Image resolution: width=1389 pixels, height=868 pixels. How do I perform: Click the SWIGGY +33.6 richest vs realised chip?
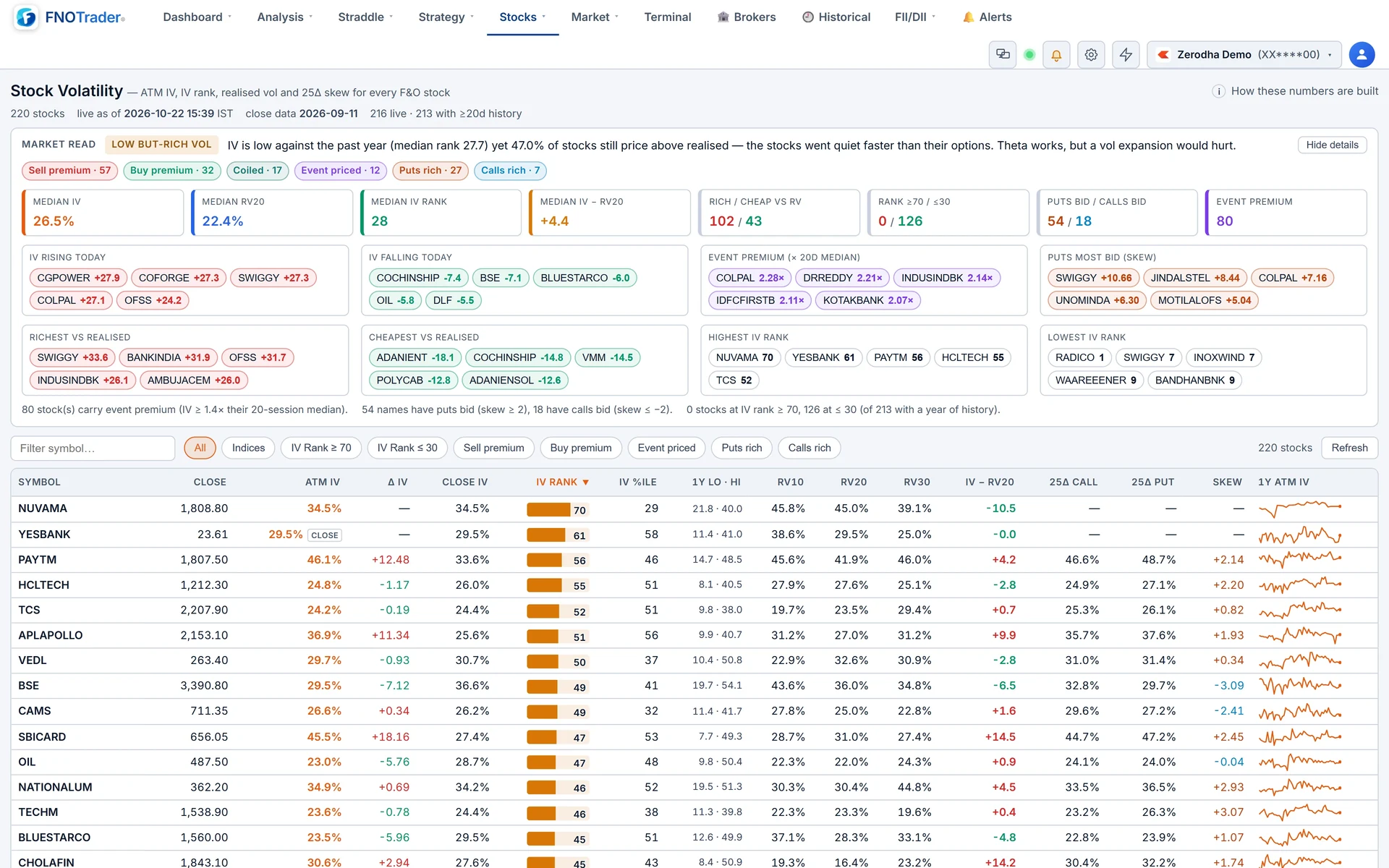coord(72,357)
